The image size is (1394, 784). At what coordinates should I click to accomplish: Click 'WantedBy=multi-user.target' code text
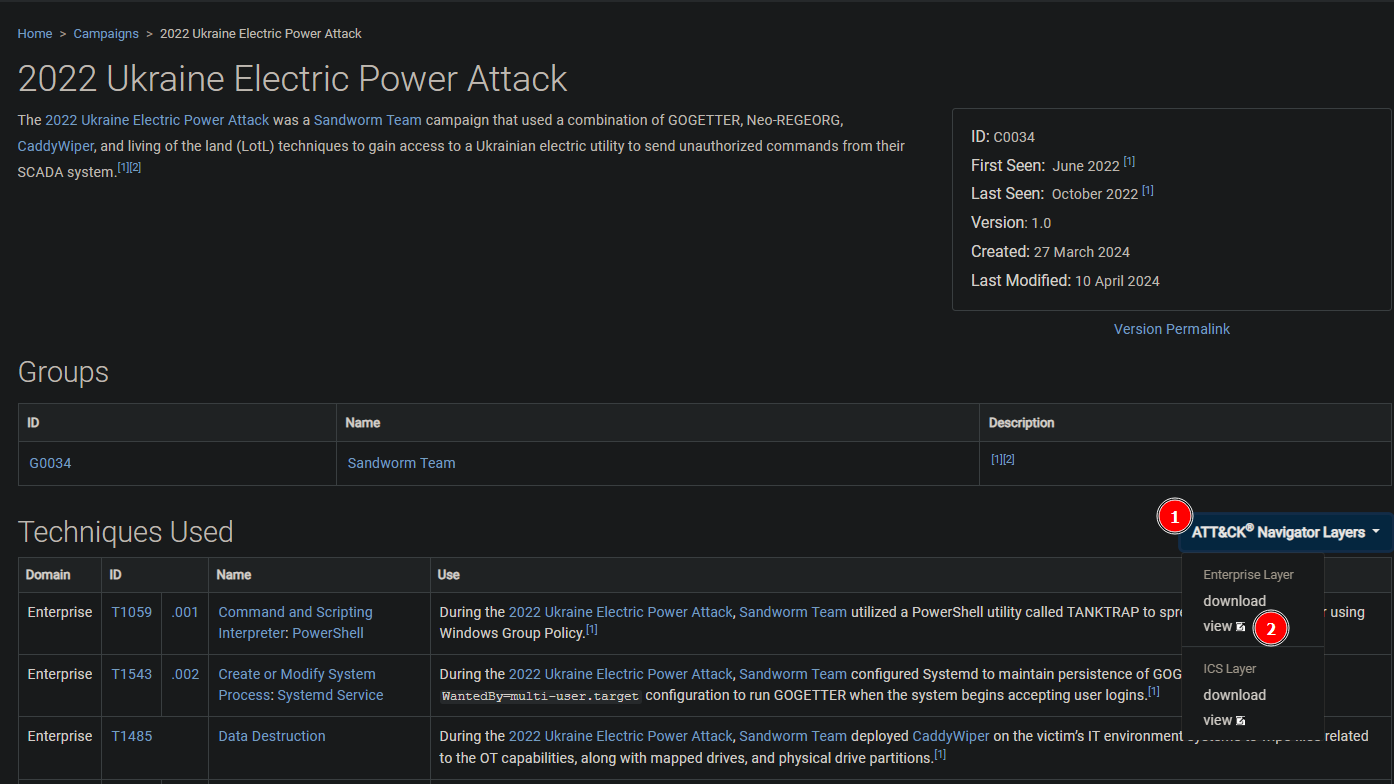(542, 695)
